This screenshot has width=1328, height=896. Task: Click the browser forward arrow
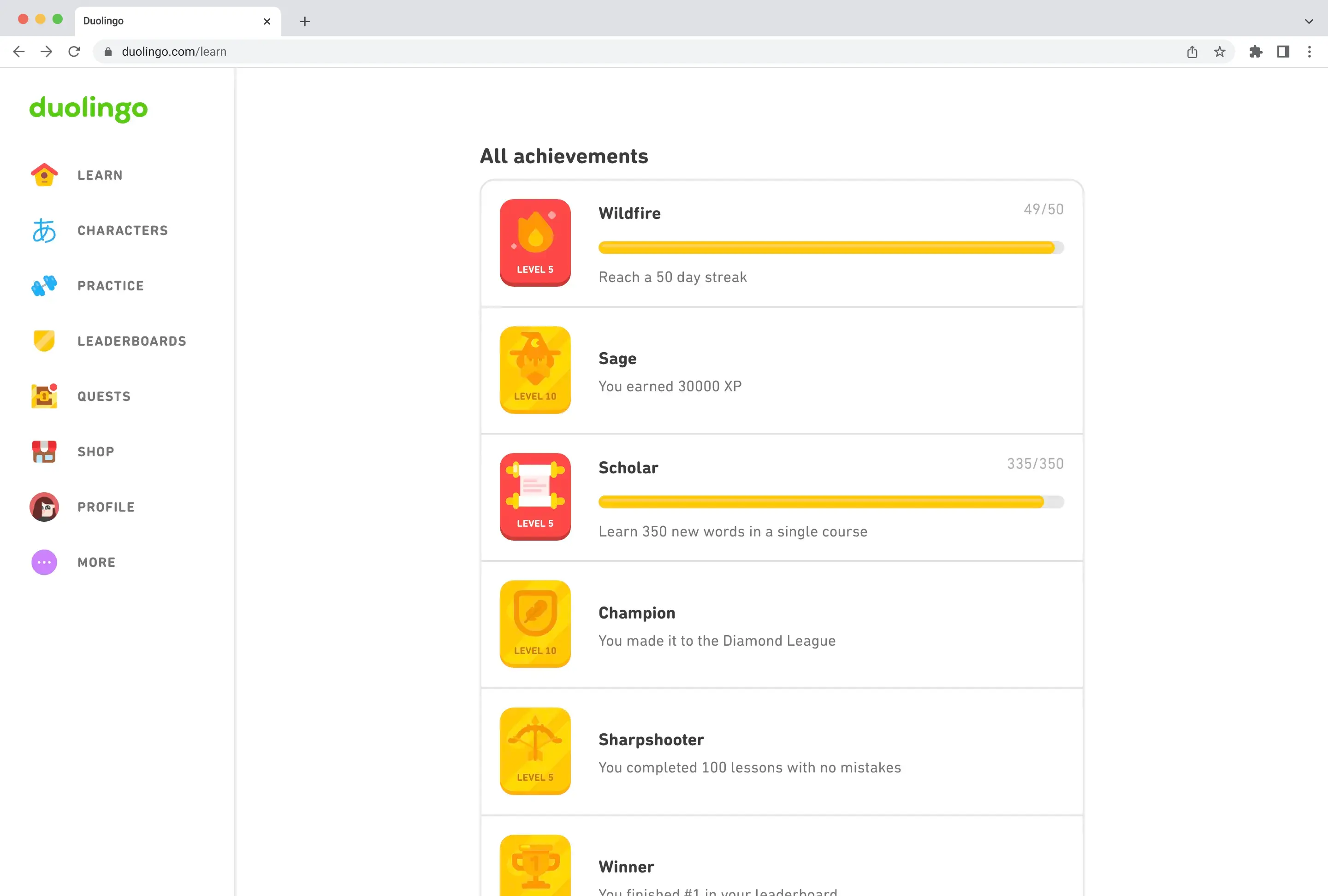coord(46,52)
